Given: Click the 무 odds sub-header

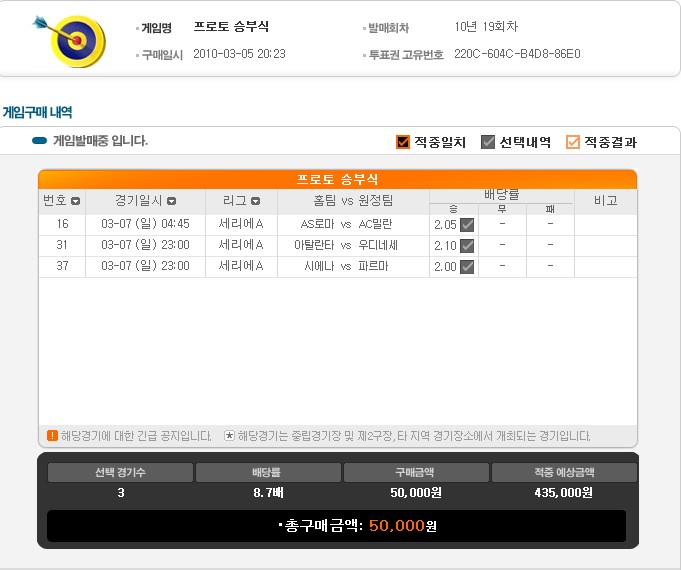Looking at the screenshot, I should (502, 209).
